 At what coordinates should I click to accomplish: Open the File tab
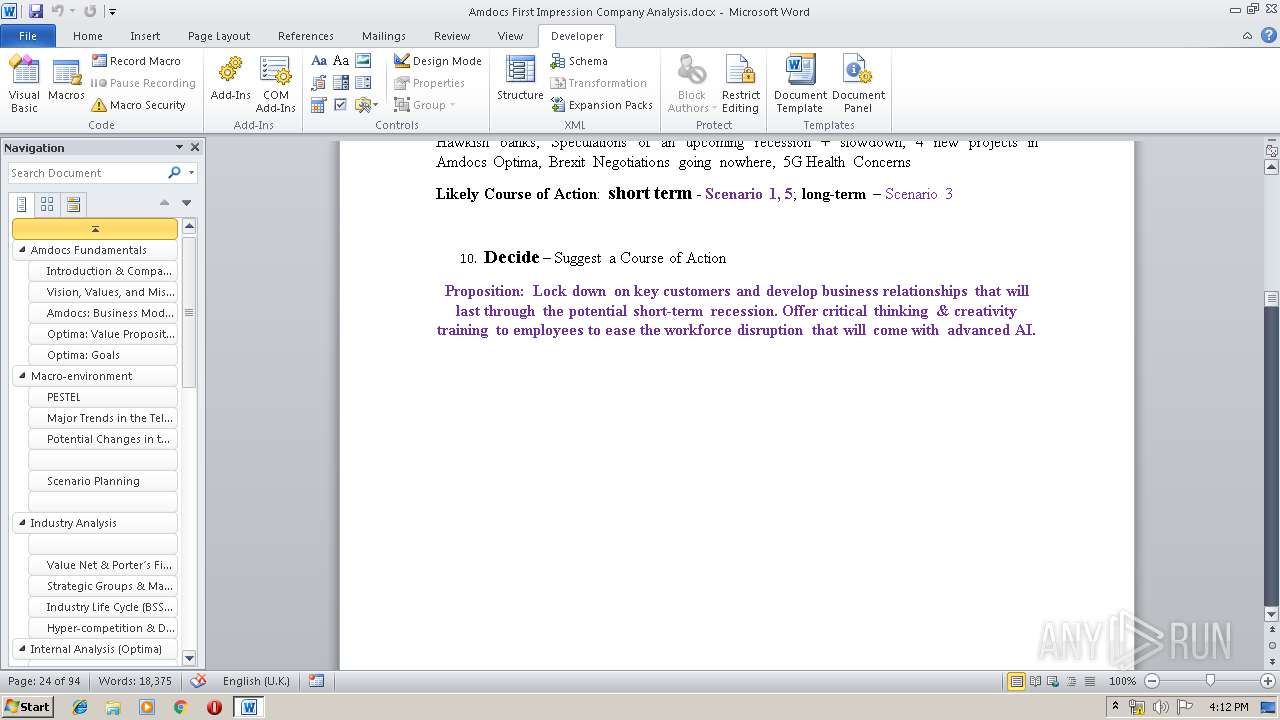[x=28, y=36]
